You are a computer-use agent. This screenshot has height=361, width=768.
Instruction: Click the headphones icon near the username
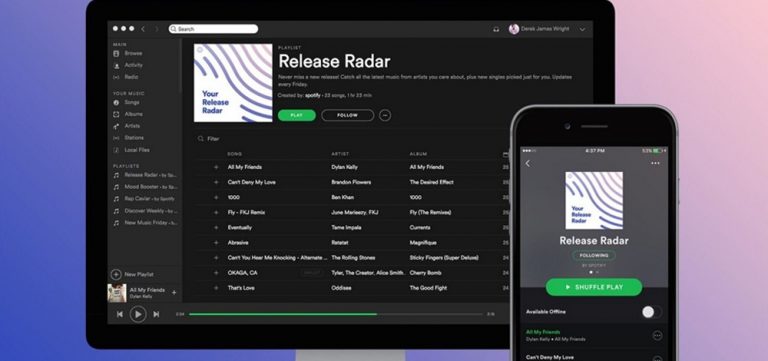pos(496,29)
